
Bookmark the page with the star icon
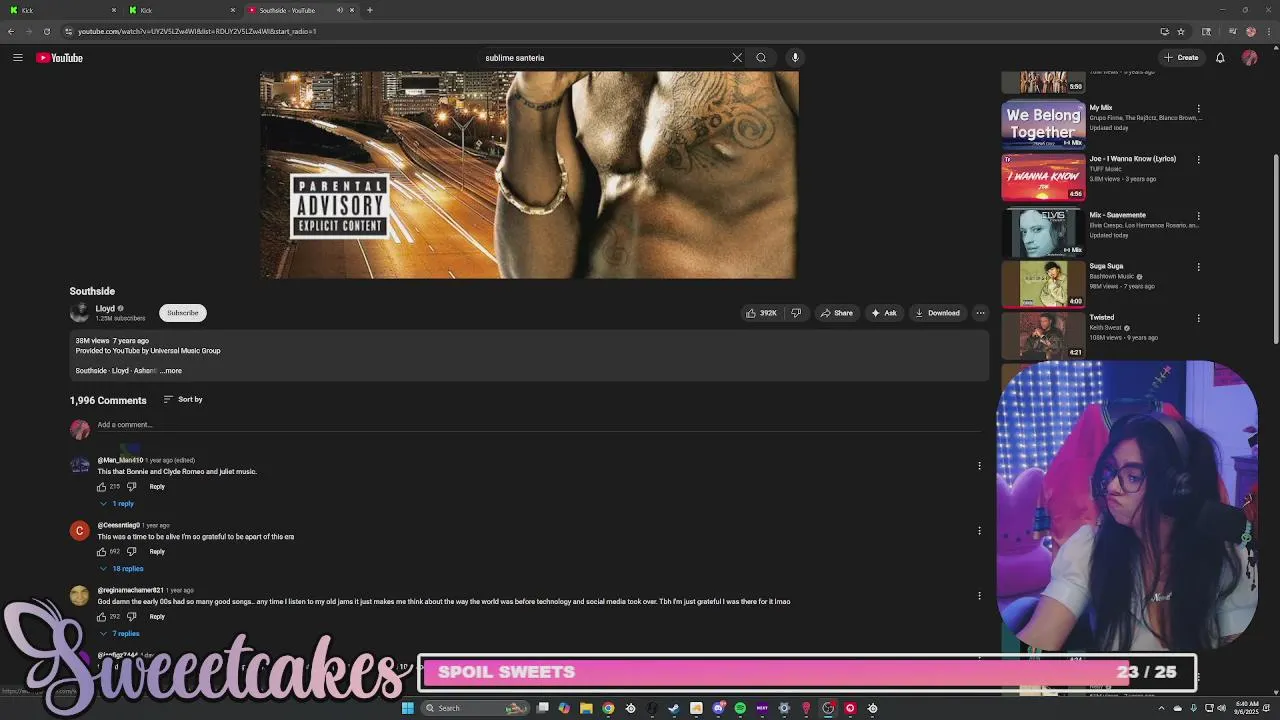1181,31
